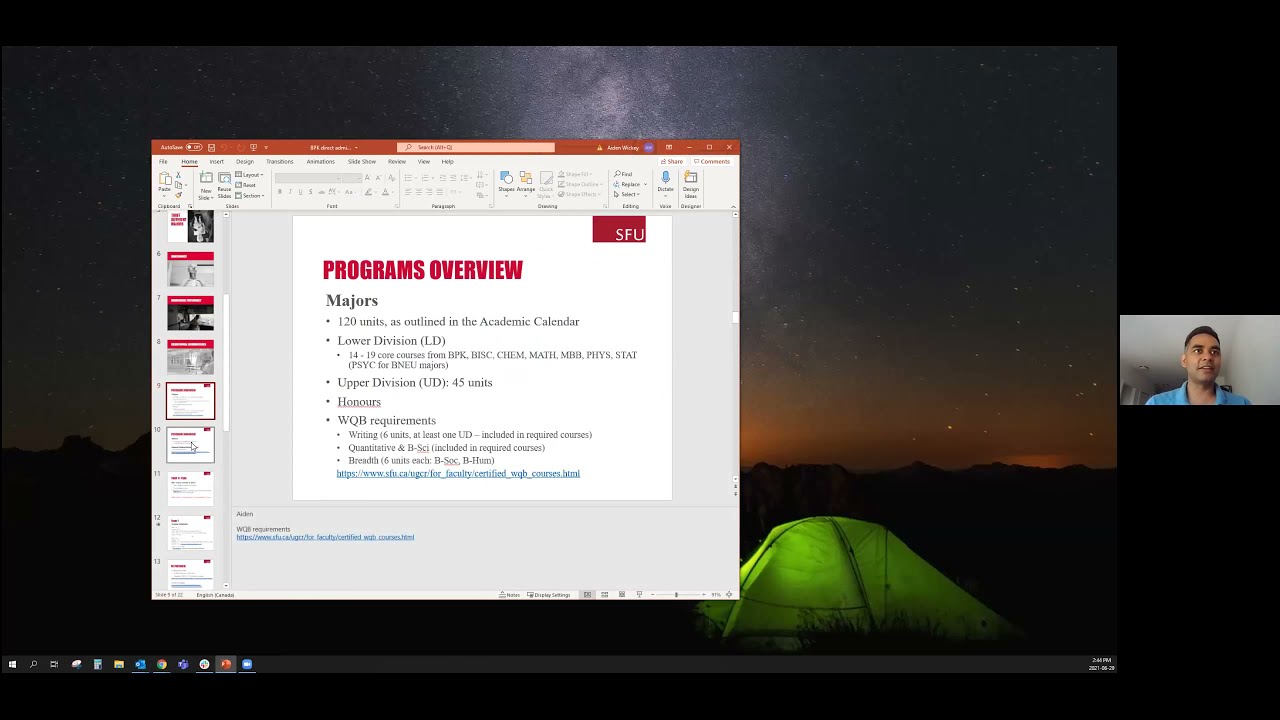Select slide 10 thumbnail

click(x=190, y=445)
